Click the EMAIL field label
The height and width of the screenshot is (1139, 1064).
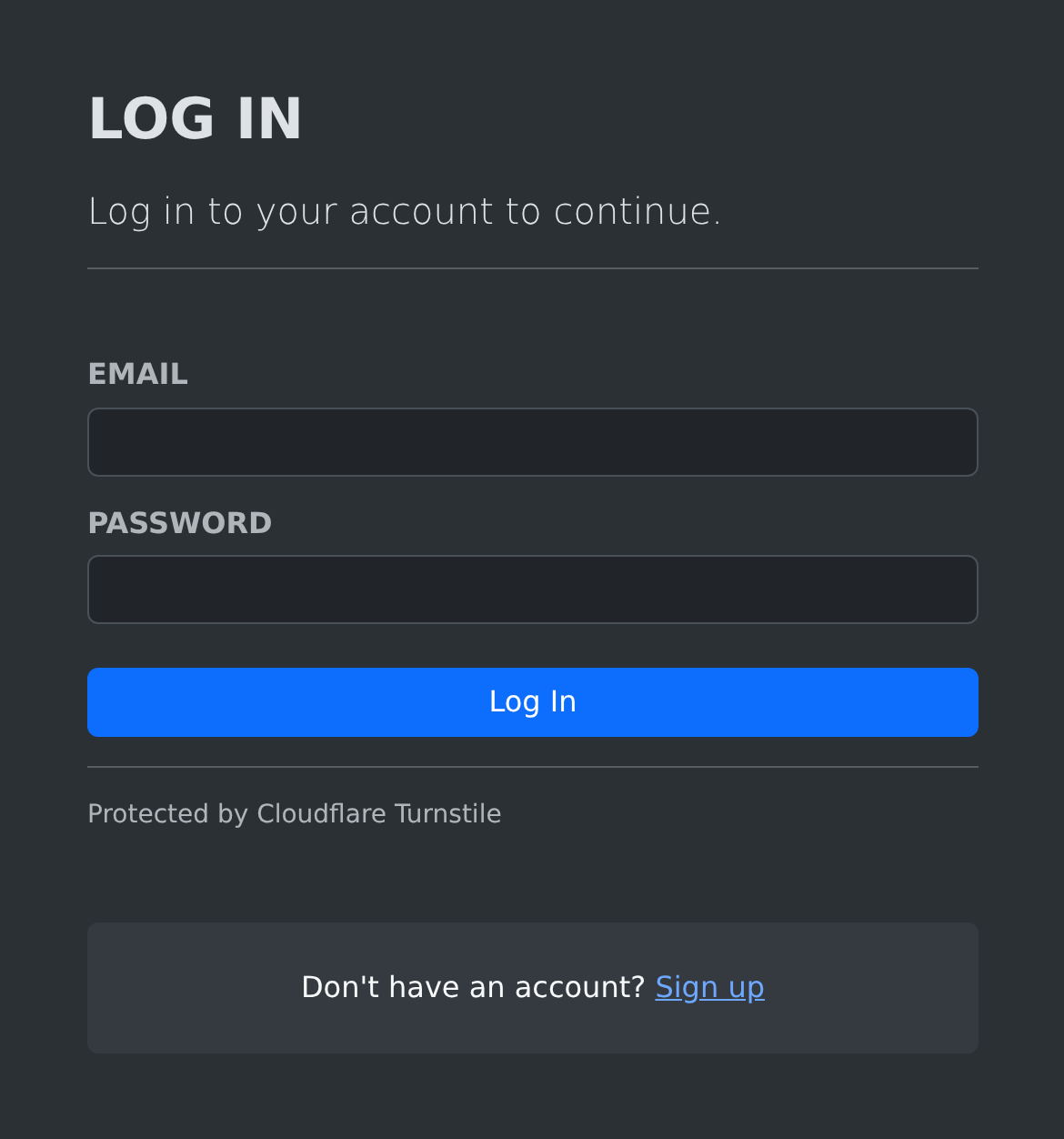click(x=137, y=374)
